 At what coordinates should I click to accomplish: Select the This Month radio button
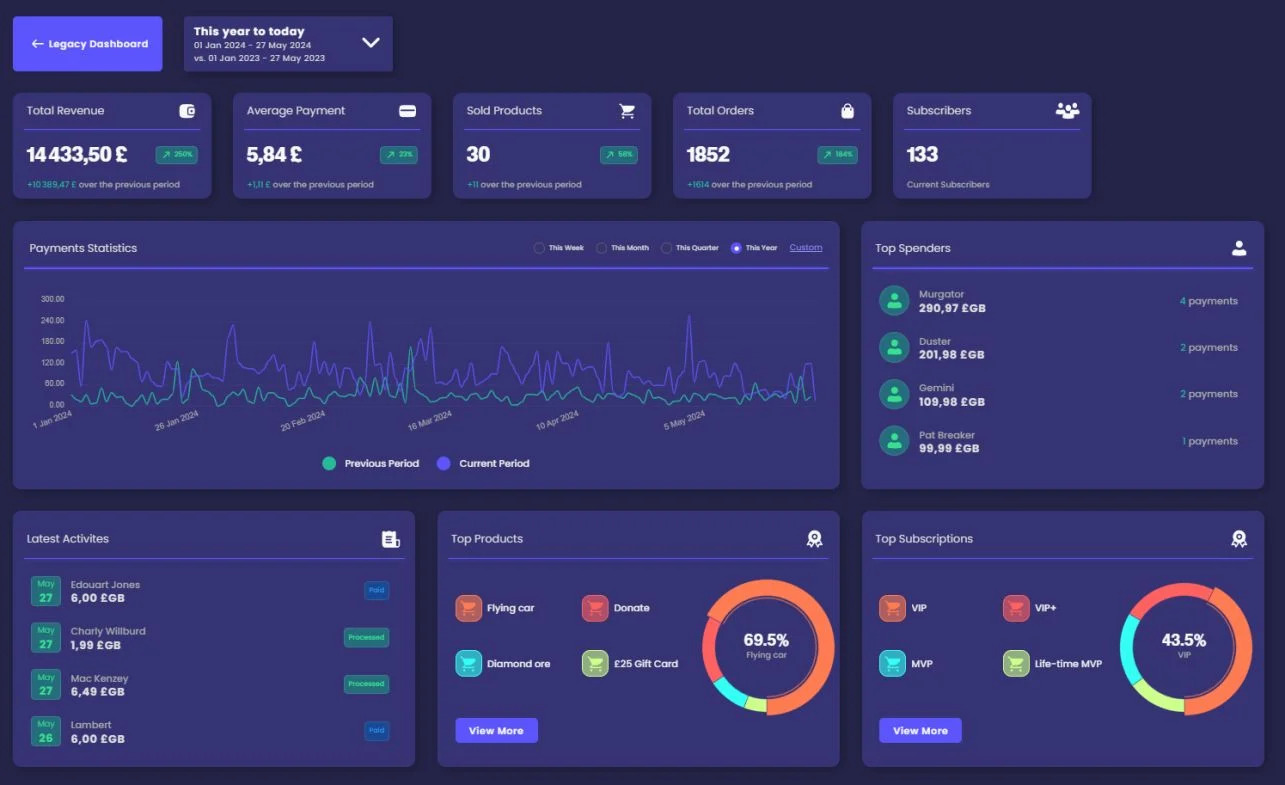(x=602, y=248)
